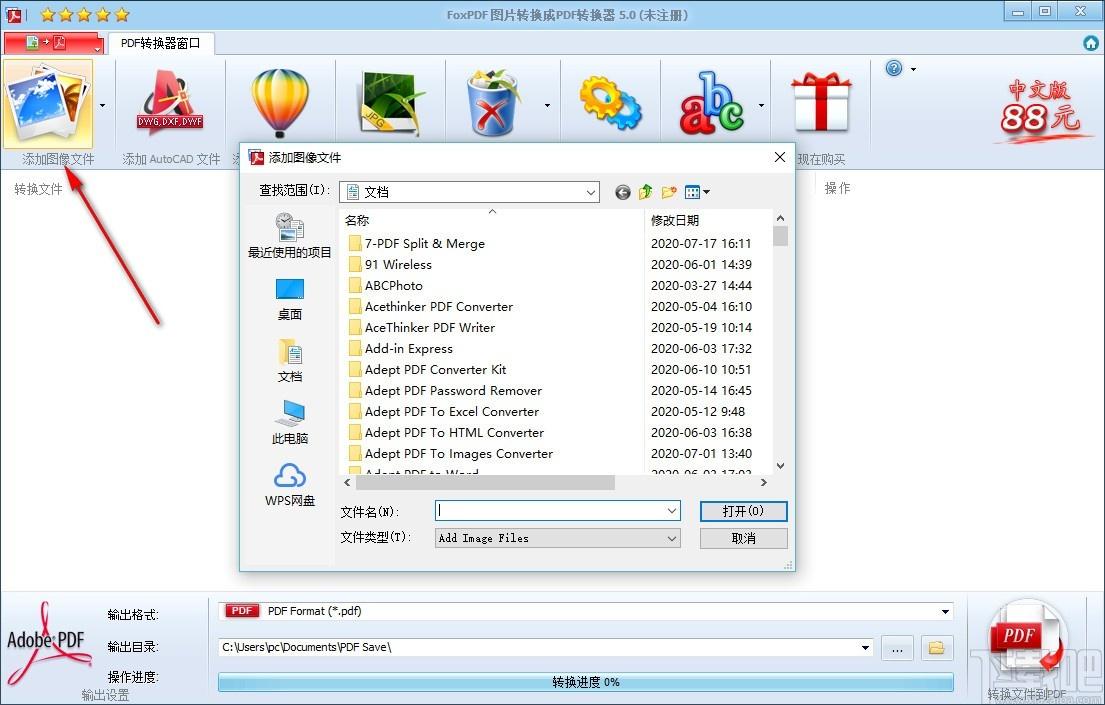Click the Add Image Files photo icon

tap(47, 104)
